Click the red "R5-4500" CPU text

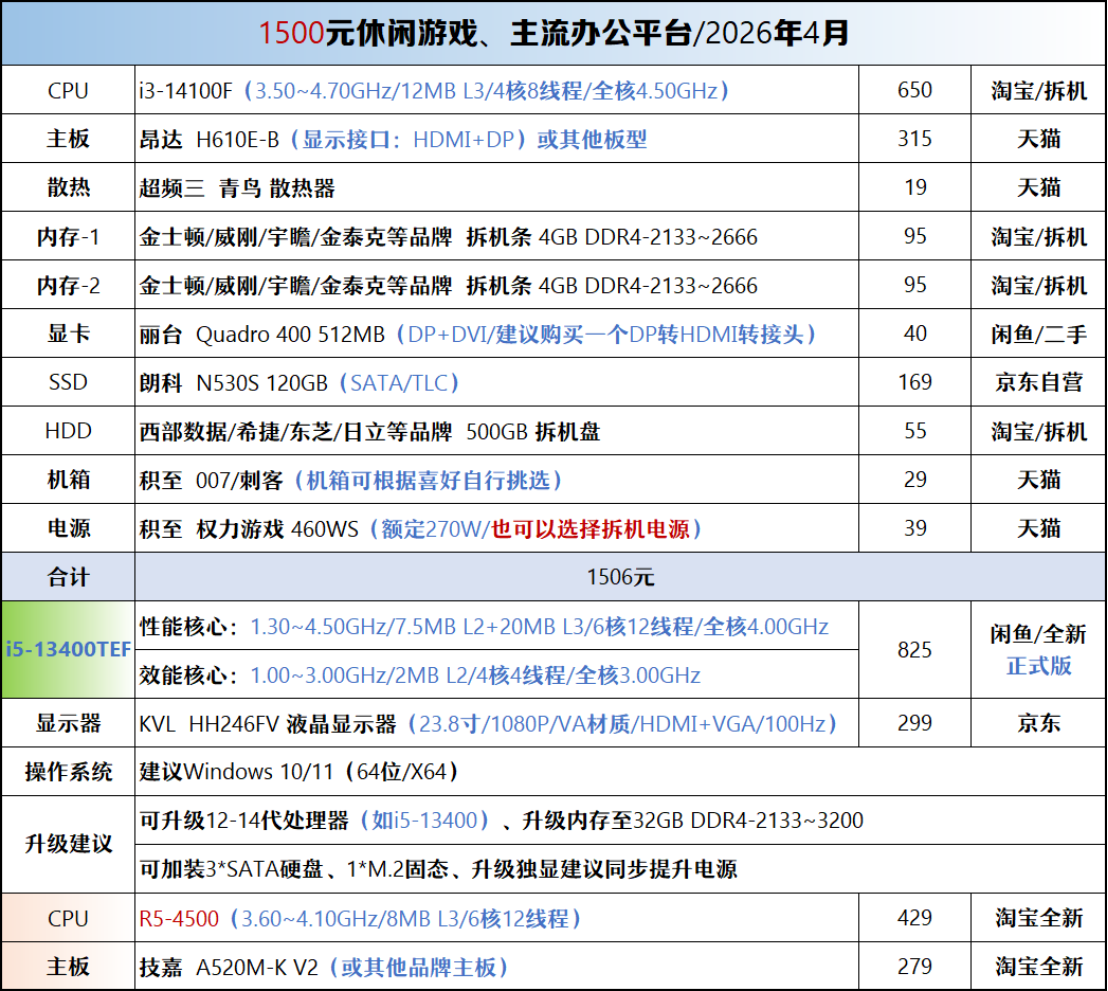click(179, 918)
